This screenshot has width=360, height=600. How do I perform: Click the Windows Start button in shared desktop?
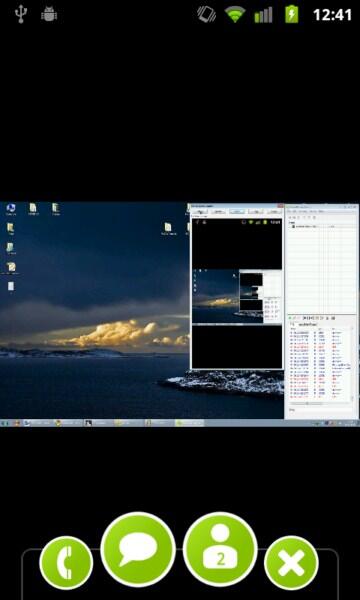(5, 423)
